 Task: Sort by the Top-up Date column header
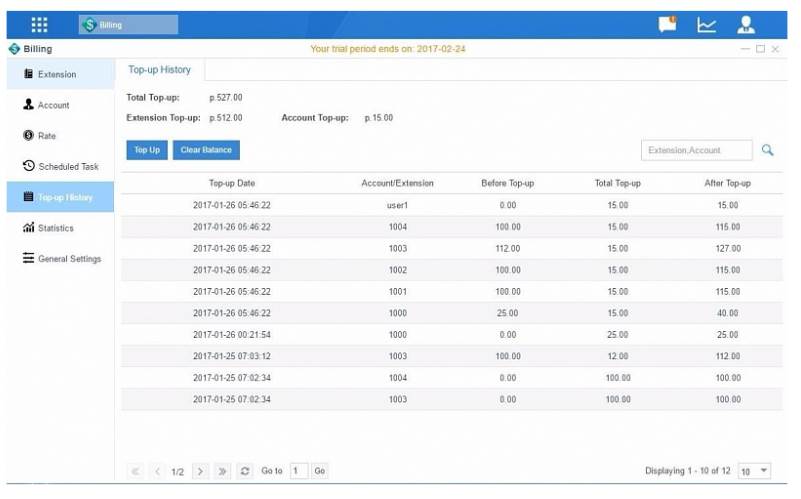232,183
